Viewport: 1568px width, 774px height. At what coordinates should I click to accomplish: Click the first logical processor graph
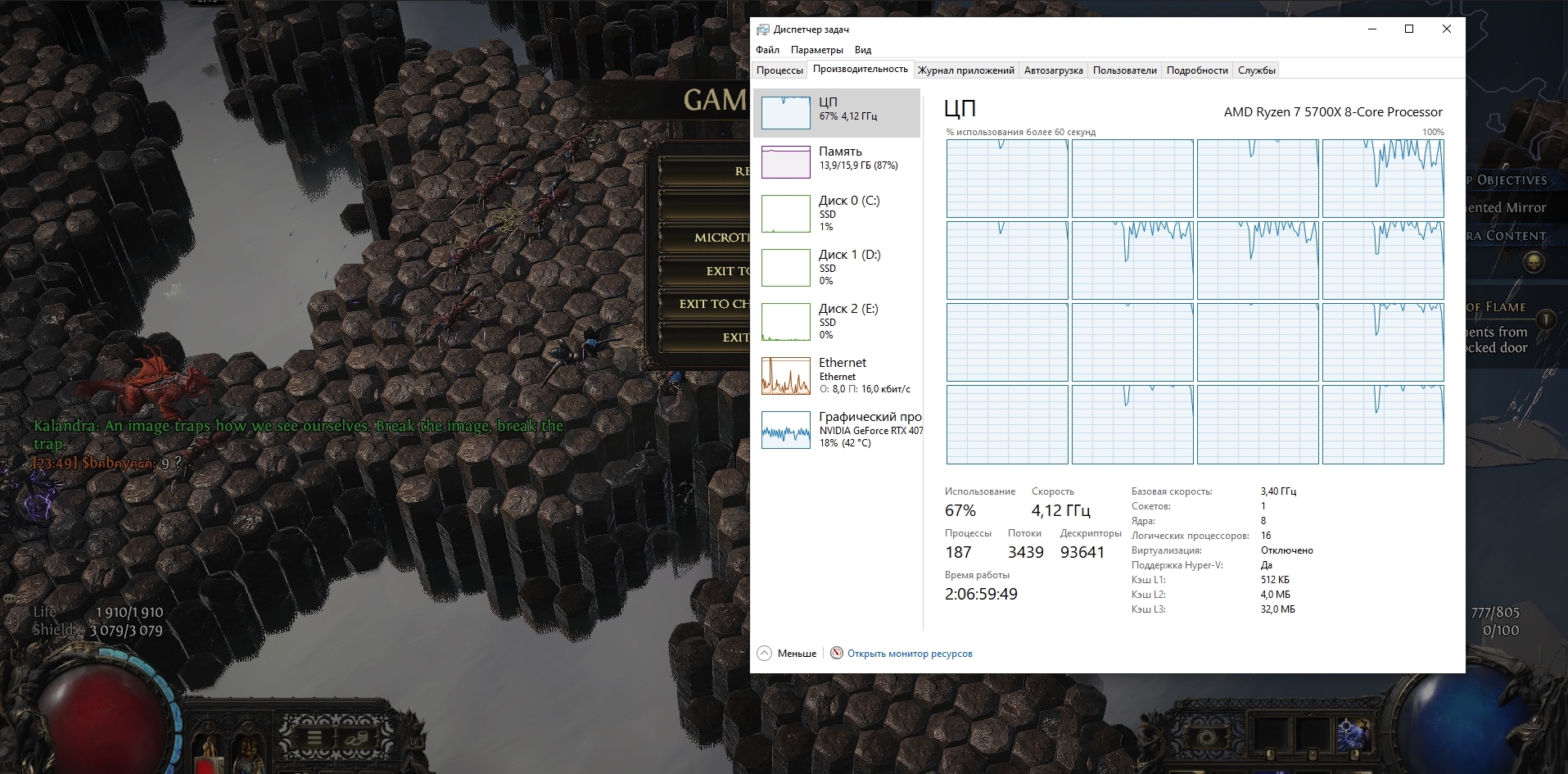pyautogui.click(x=1007, y=179)
